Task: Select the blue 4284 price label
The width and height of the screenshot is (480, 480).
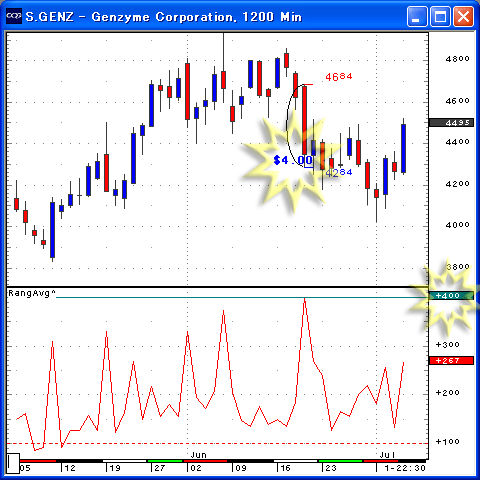Action: coord(339,172)
